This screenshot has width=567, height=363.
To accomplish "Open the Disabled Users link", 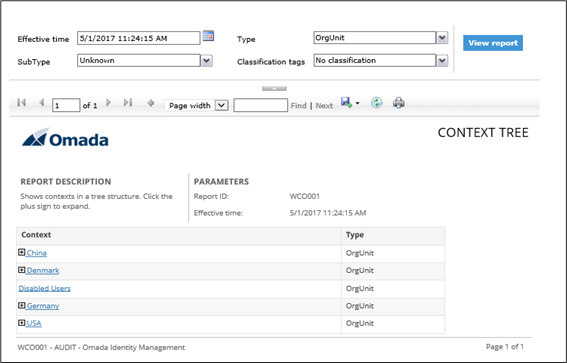I will tap(44, 288).
